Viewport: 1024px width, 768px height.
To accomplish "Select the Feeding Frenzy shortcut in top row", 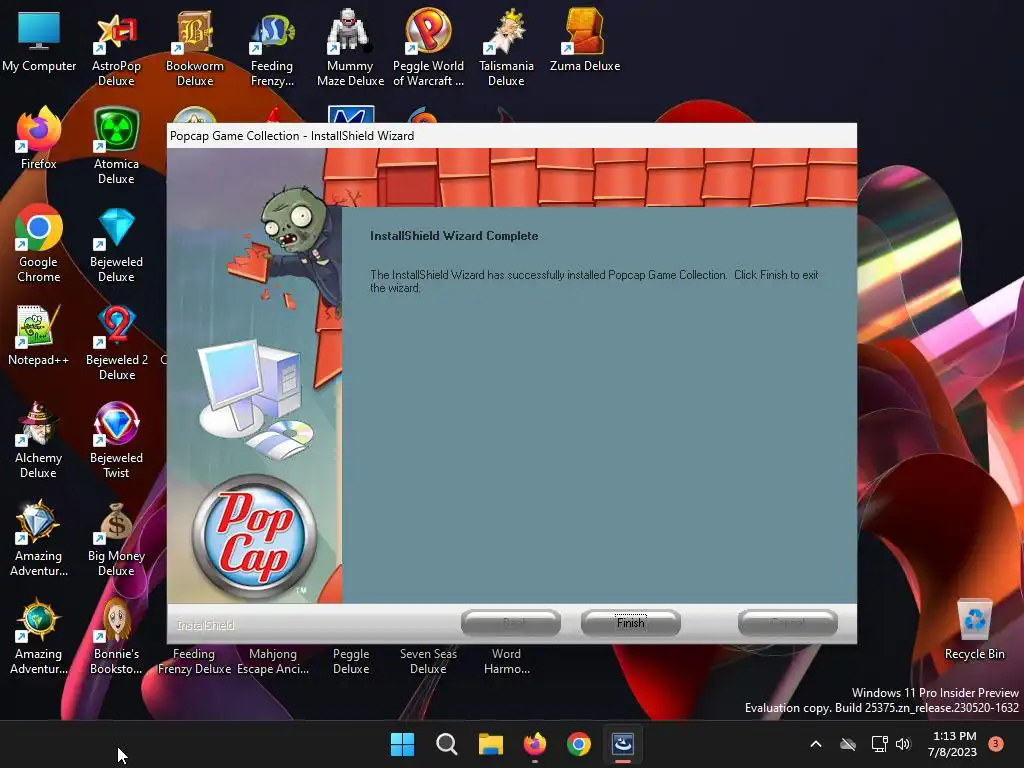I will (x=272, y=49).
